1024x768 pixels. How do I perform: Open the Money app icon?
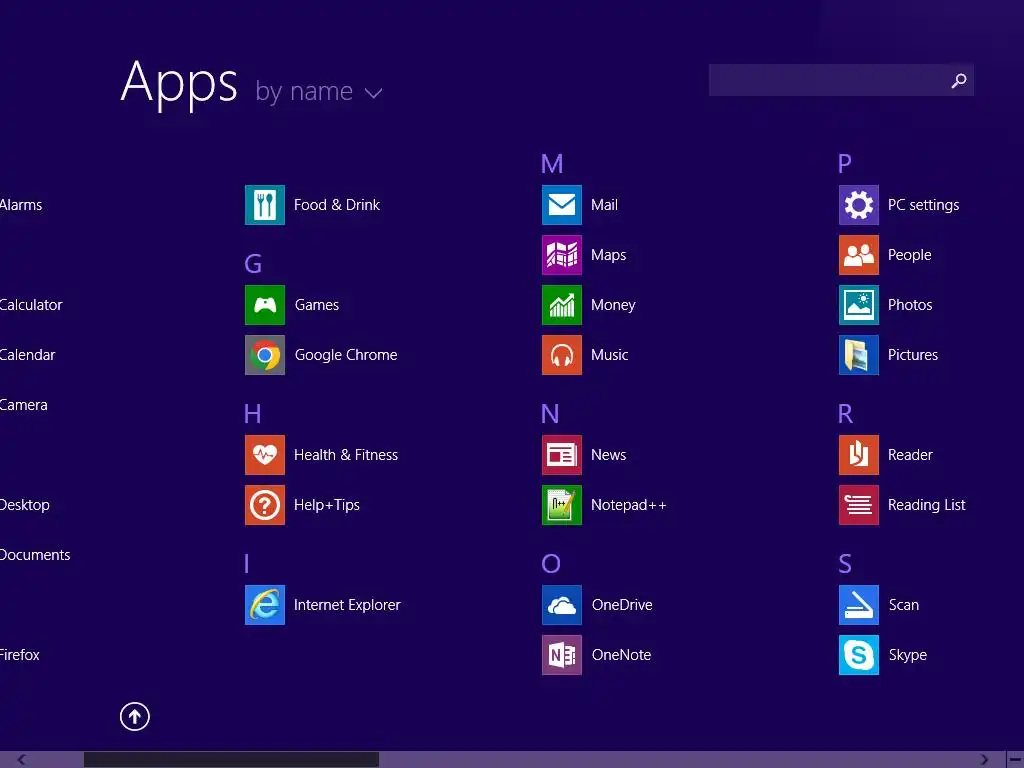(562, 304)
